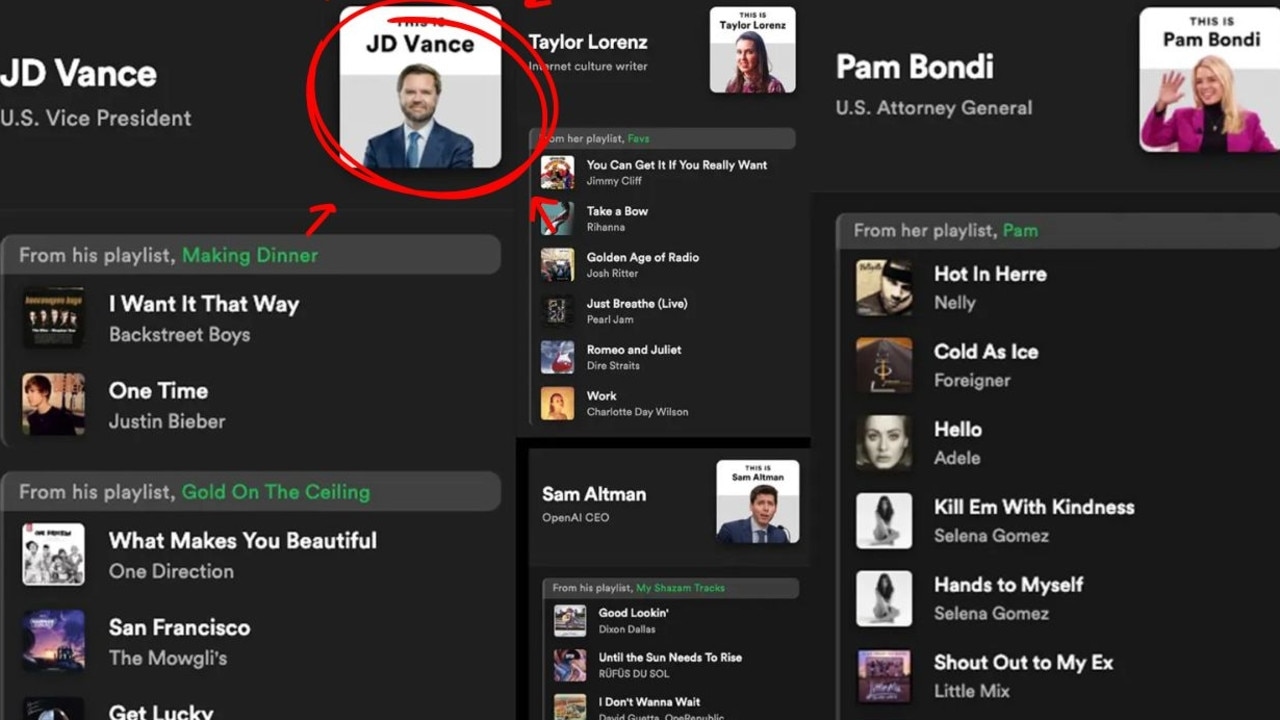The width and height of the screenshot is (1280, 720).
Task: Click the artist name Nelly
Action: [954, 303]
